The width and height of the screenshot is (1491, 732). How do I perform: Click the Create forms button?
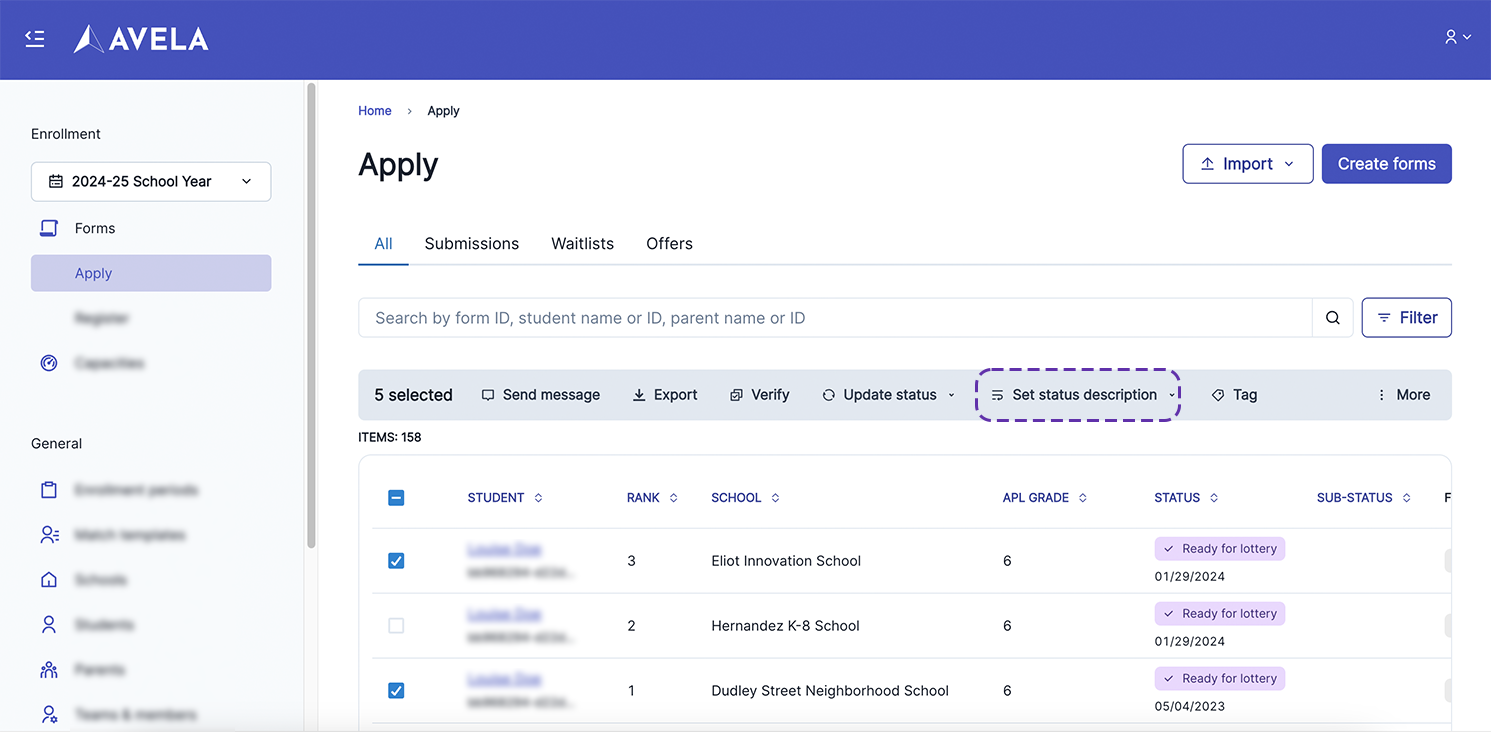click(1386, 164)
